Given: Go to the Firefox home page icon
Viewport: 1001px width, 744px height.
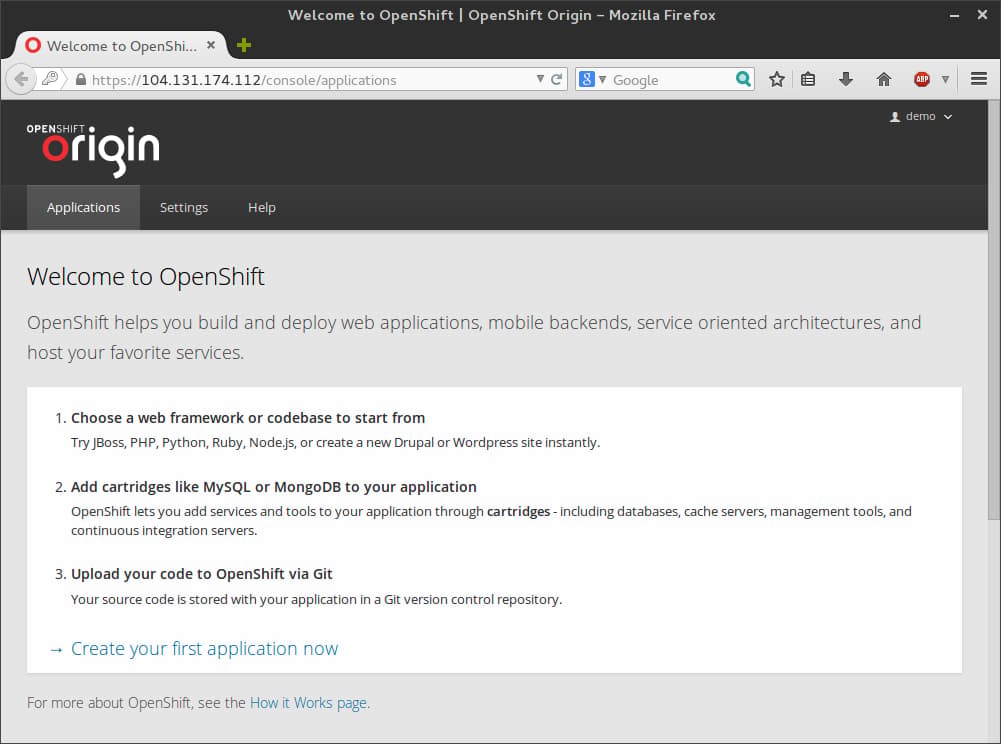Looking at the screenshot, I should coord(884,79).
